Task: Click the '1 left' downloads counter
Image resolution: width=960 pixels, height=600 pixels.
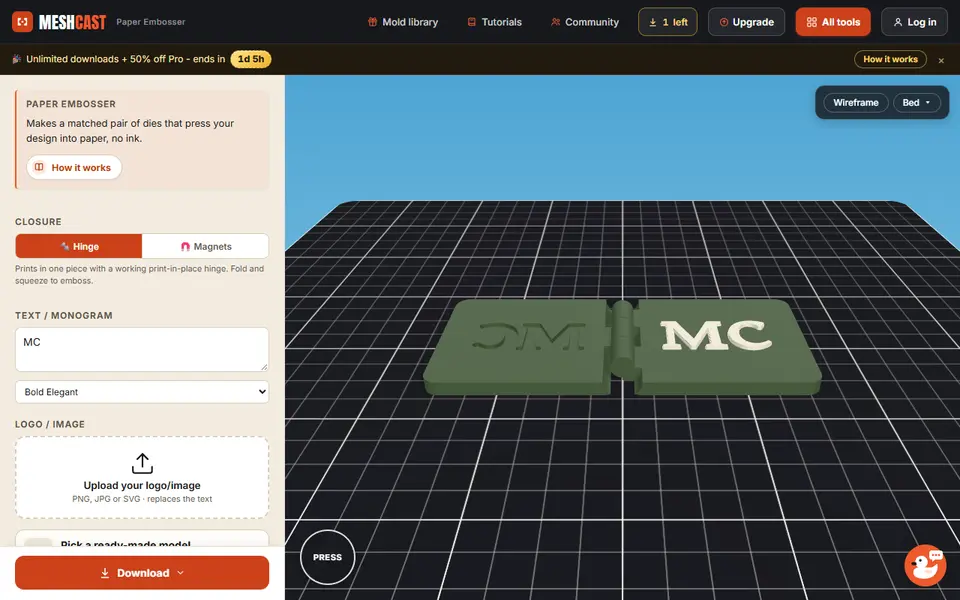Action: click(x=667, y=22)
